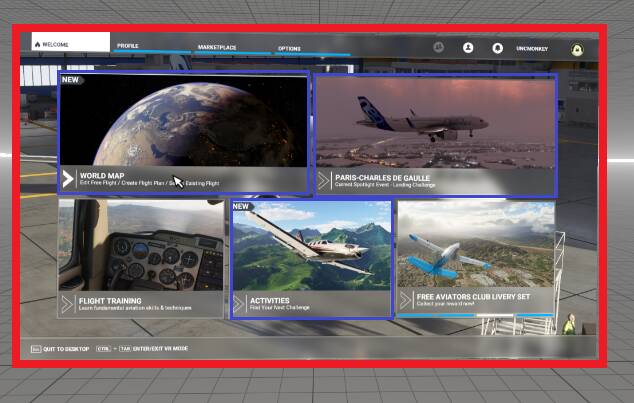Screen dimensions: 634x403
Task: Click 'Find Your Next Challenge' subtitle
Action: [x=280, y=308]
